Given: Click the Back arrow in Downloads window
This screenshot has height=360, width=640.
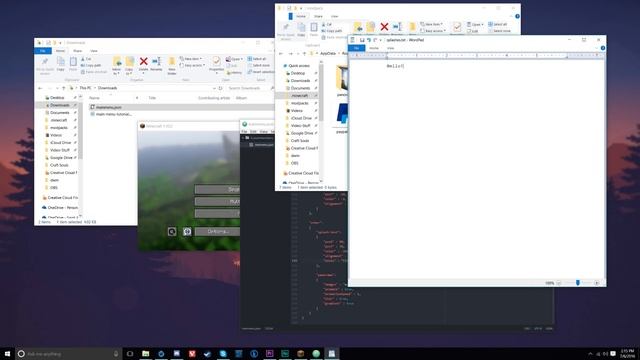Looking at the screenshot, I should 40,88.
